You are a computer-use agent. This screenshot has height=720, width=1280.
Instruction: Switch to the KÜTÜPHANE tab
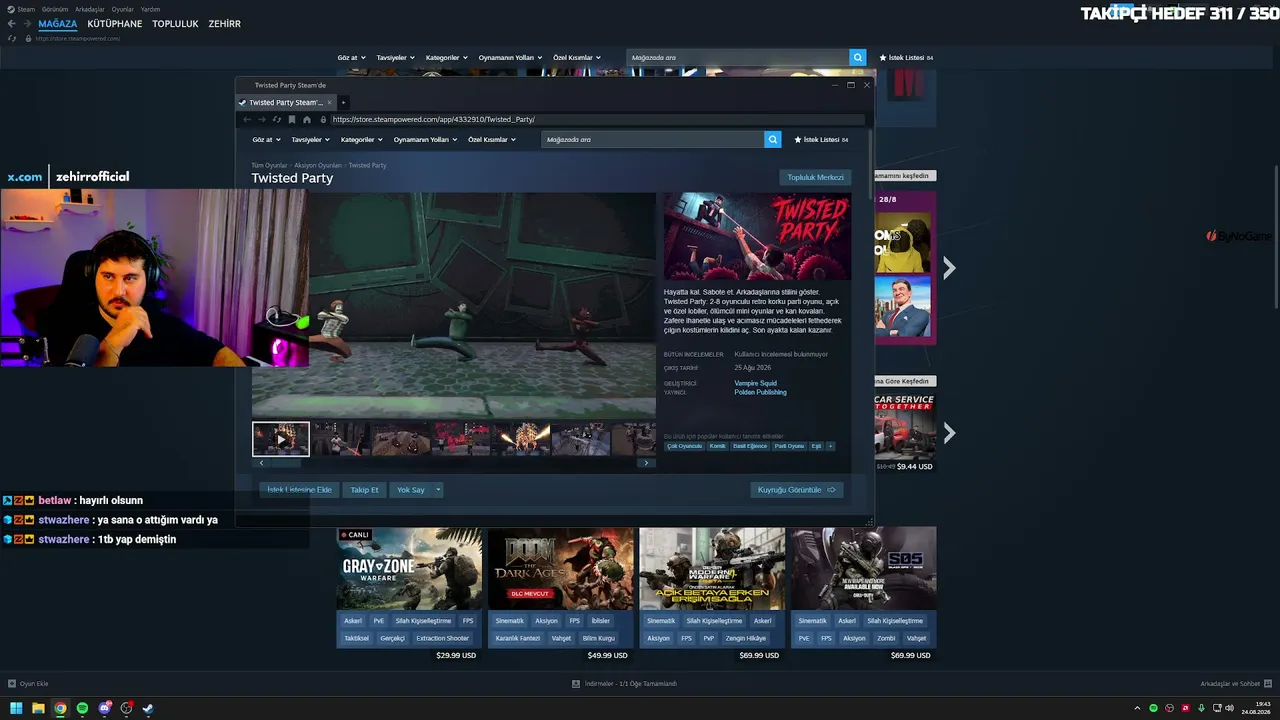(115, 24)
